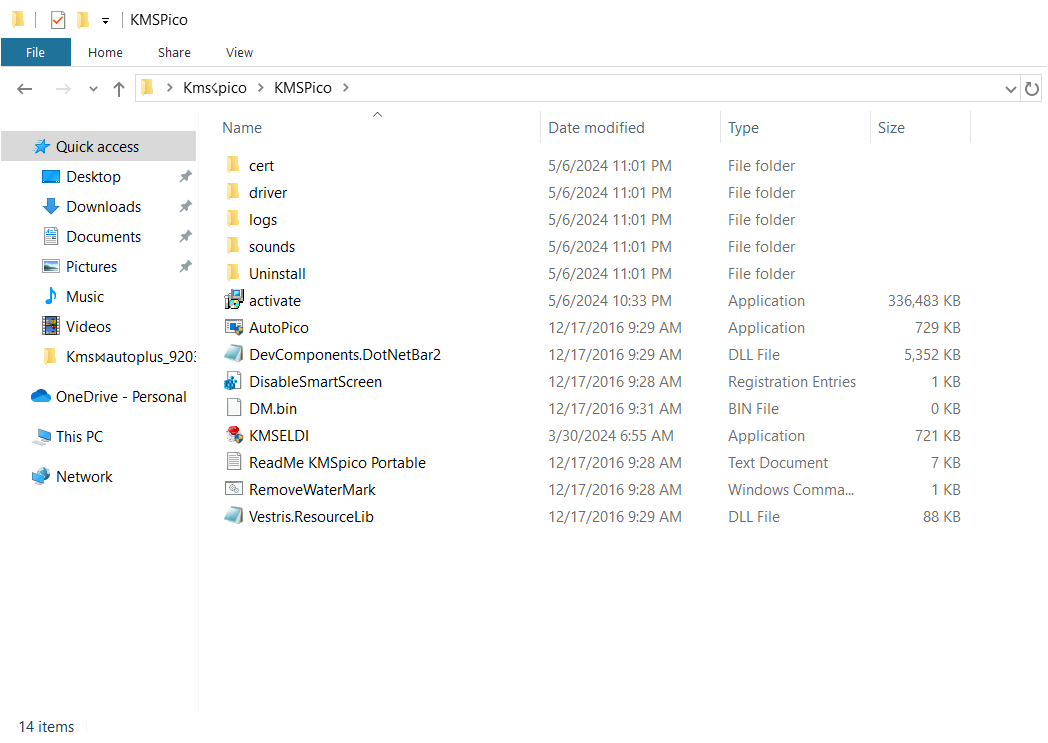Select the Uninstall folder icon
The height and width of the screenshot is (743, 1048).
[x=233, y=273]
